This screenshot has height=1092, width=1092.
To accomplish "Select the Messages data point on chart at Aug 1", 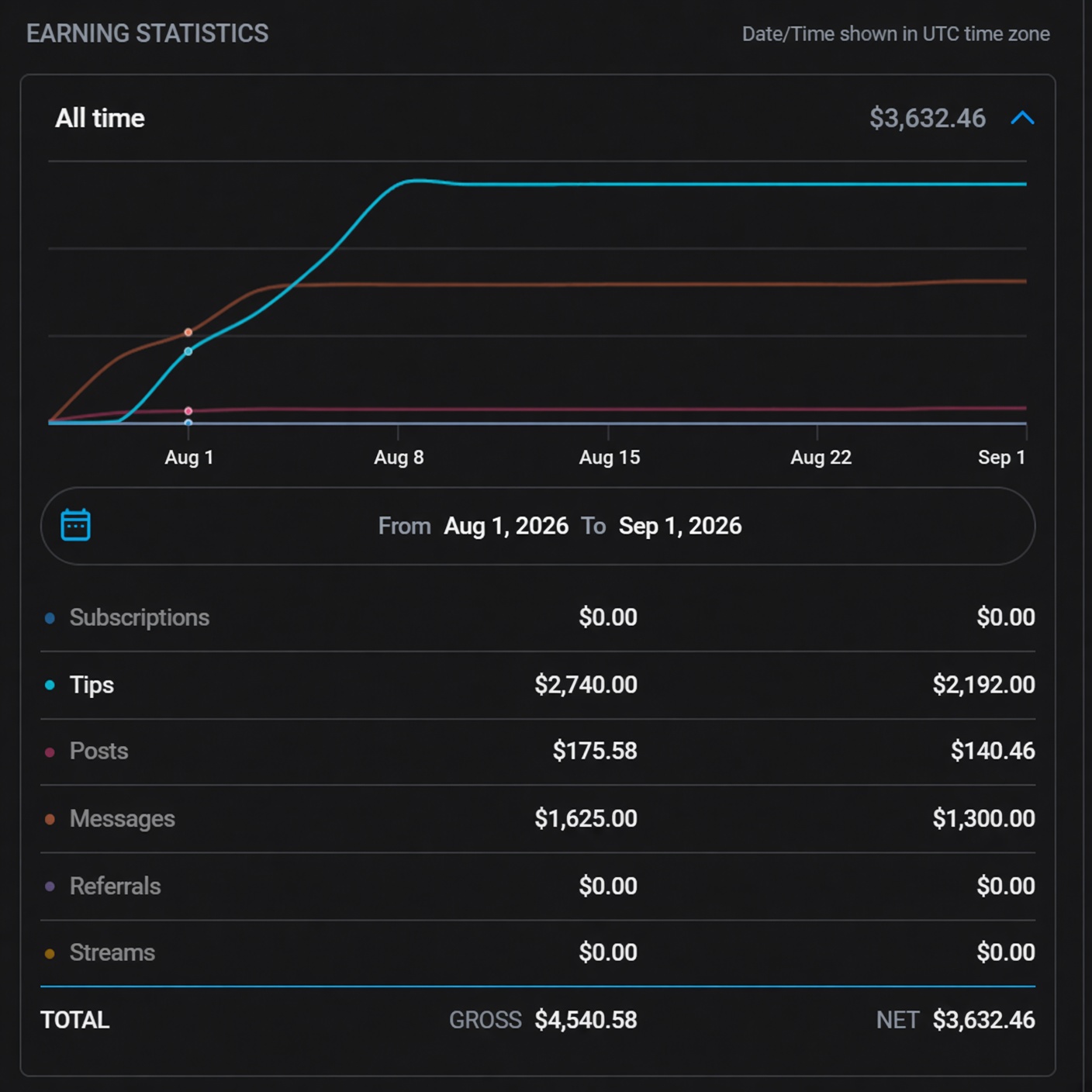I will 188,333.
